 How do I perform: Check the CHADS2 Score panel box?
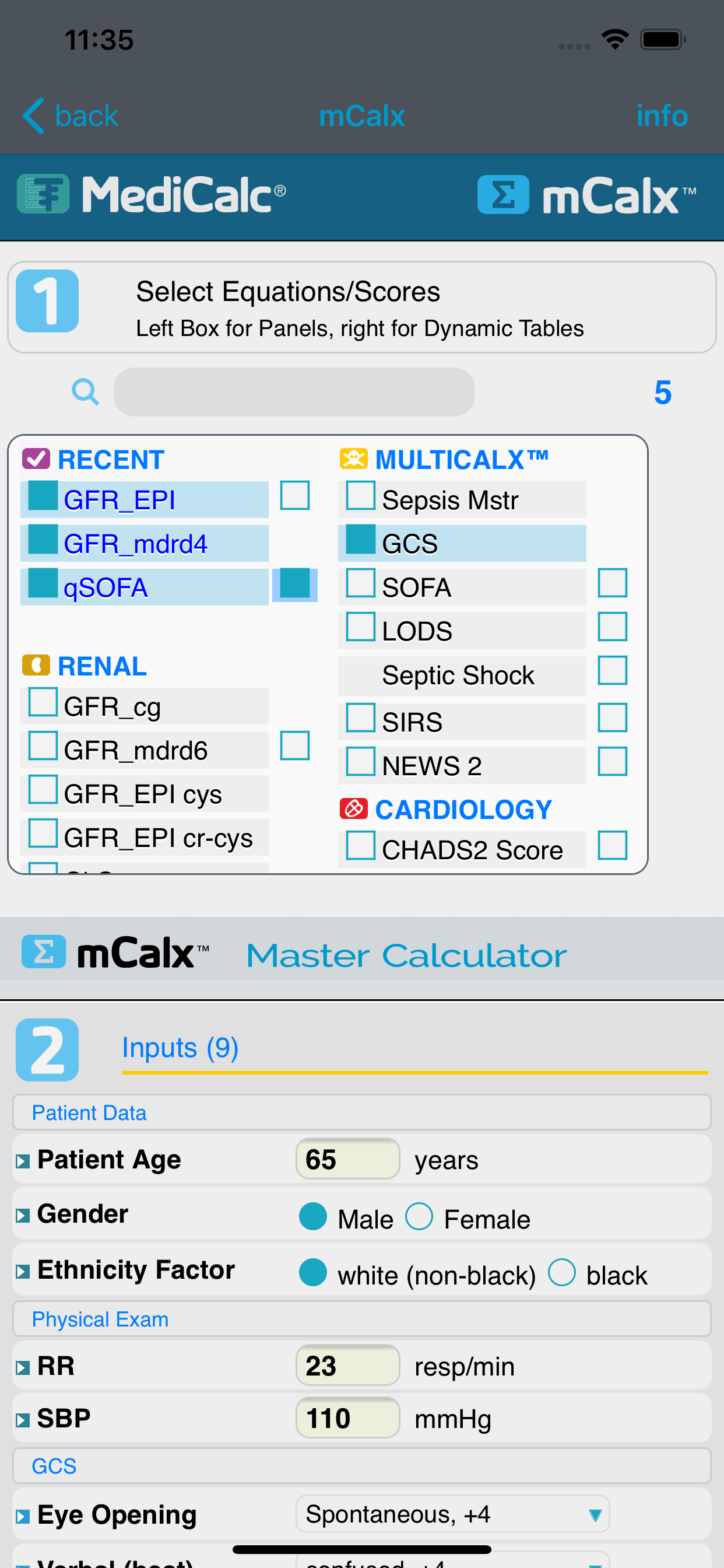[x=361, y=845]
